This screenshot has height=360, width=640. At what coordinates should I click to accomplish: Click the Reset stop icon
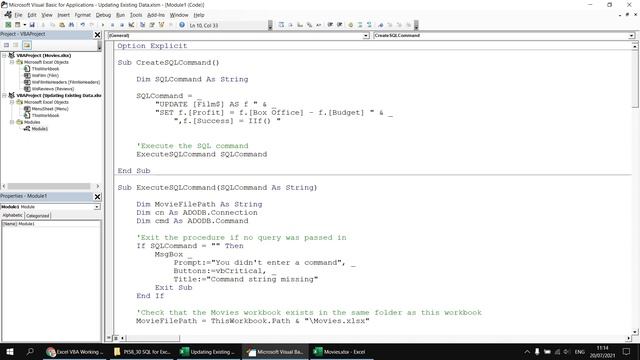coord(122,25)
